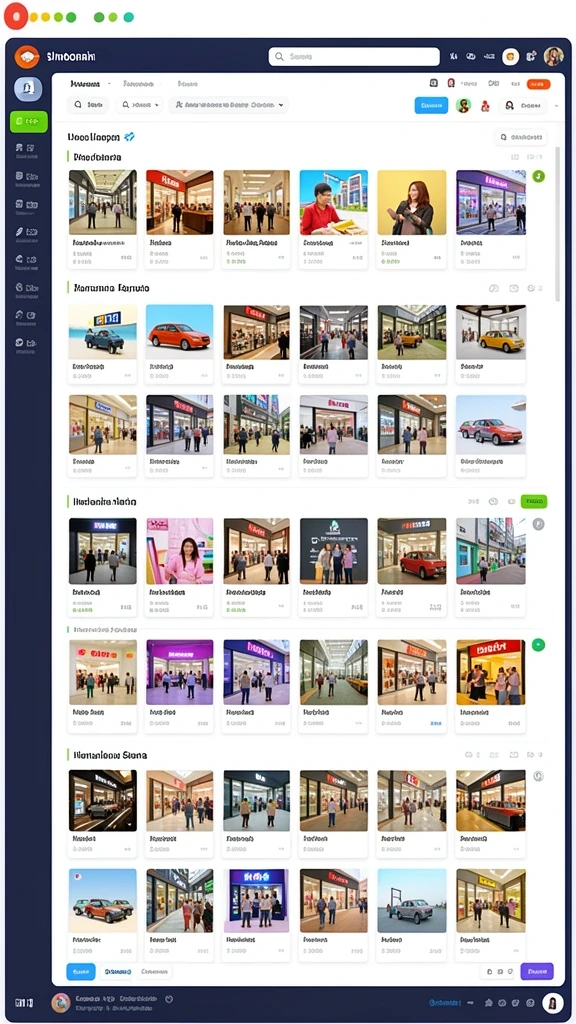Open the profile icon at sidebar top
Screen dimensions: 576x1024
pyautogui.click(x=28, y=88)
